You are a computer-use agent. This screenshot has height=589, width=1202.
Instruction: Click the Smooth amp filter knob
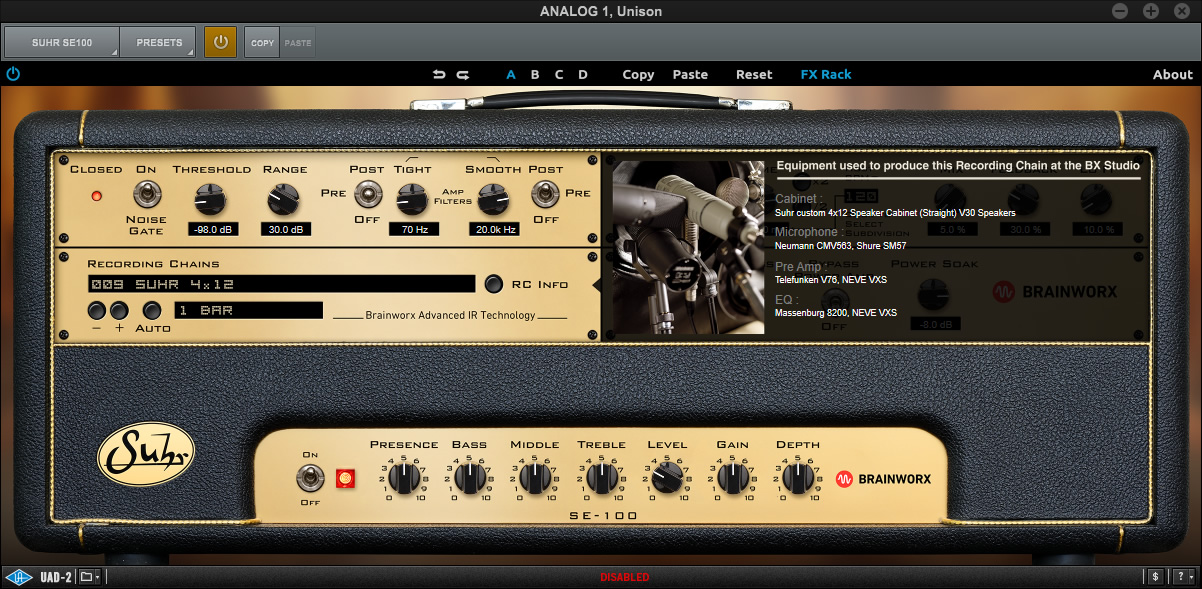coord(492,200)
